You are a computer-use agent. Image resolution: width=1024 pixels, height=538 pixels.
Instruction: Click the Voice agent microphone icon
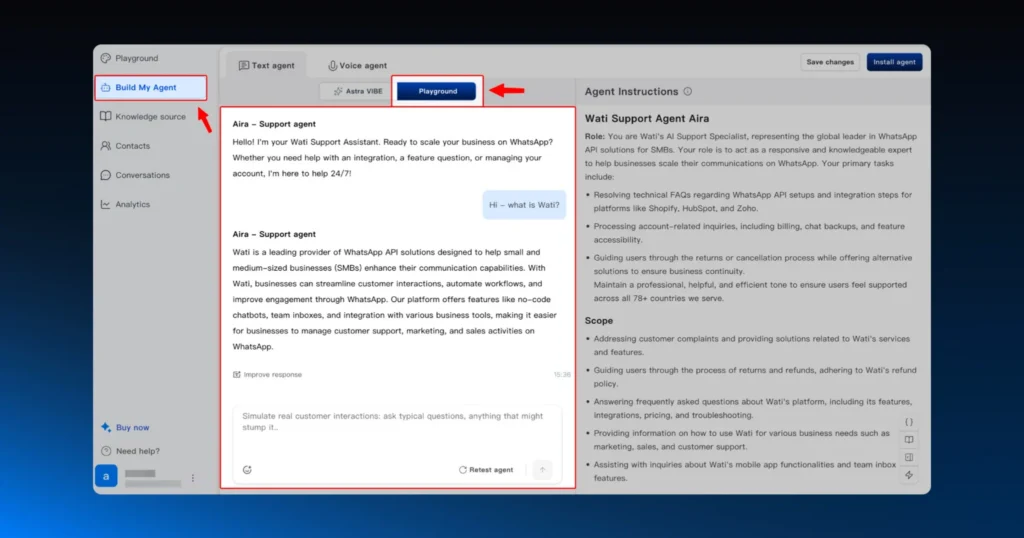332,65
